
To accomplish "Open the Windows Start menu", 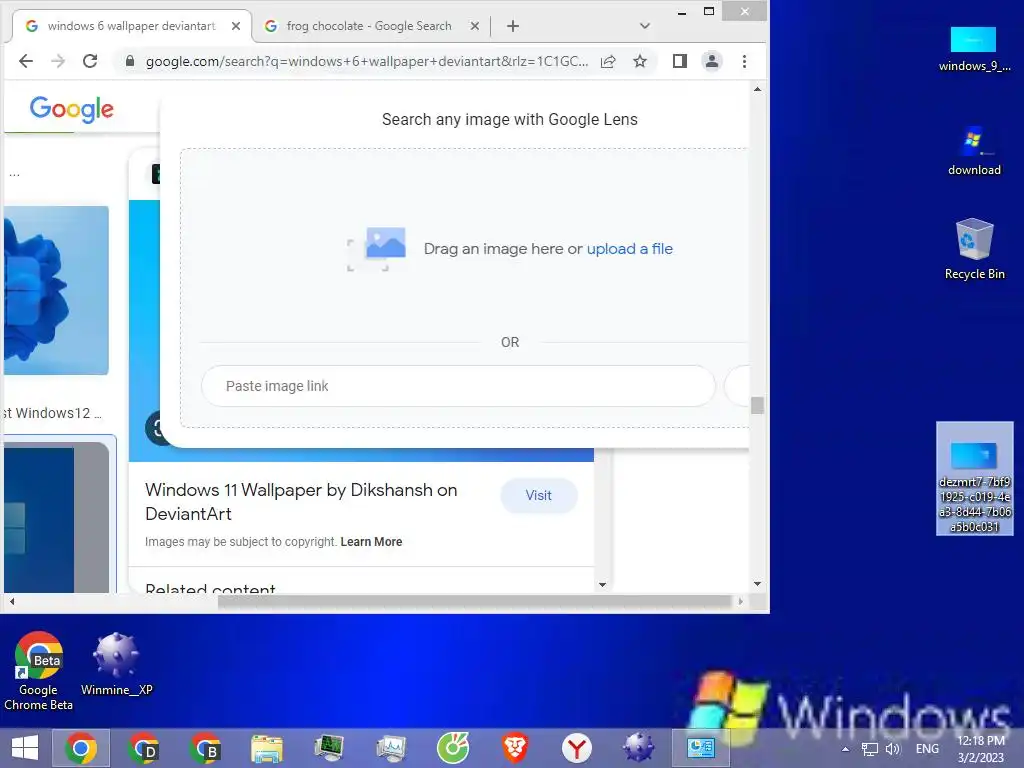I will (25, 748).
